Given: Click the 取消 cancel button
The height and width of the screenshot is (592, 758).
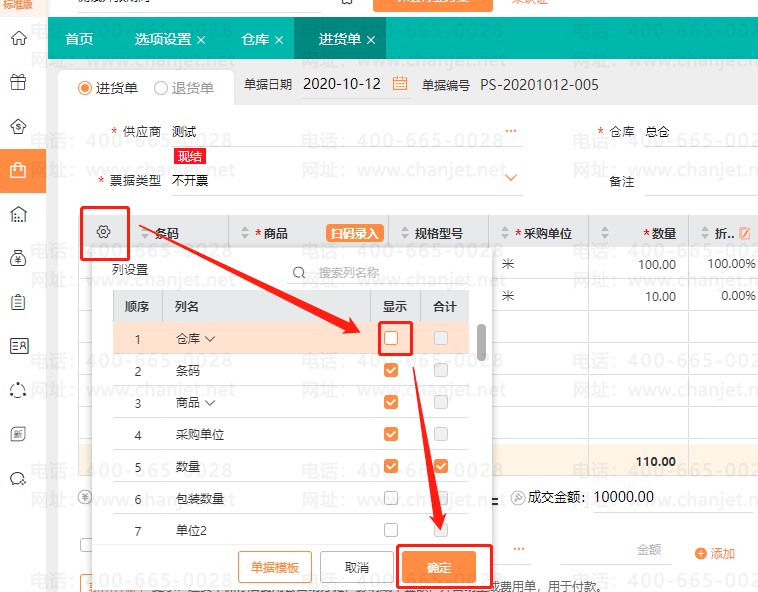Looking at the screenshot, I should (x=357, y=567).
